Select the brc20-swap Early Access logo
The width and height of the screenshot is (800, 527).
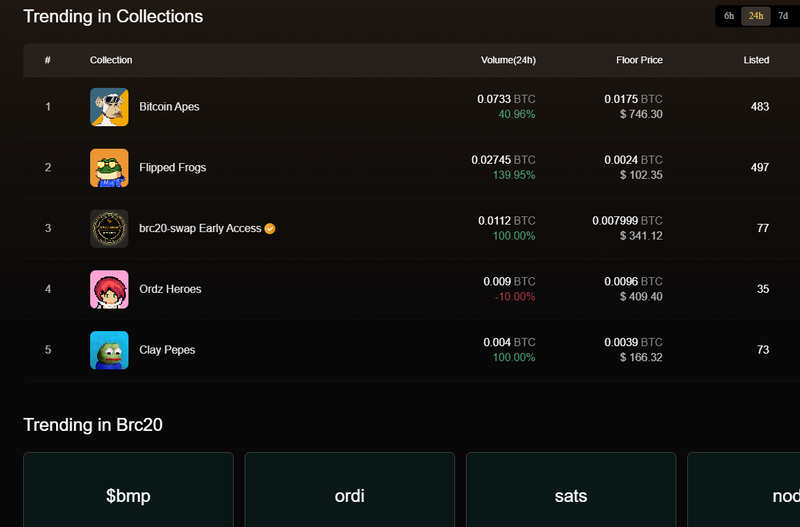[109, 228]
